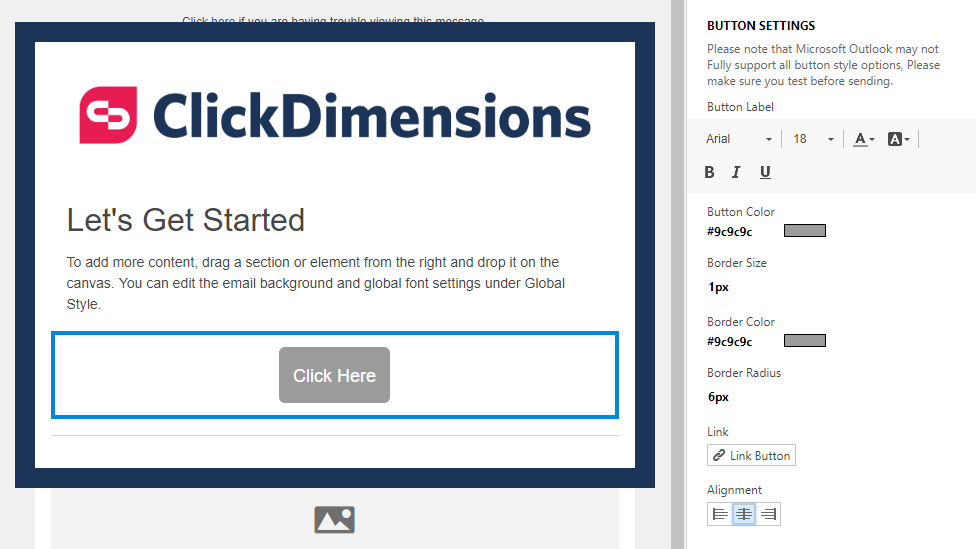Screen dimensions: 976x549
Task: Click the Button Label caption
Action: 740,107
